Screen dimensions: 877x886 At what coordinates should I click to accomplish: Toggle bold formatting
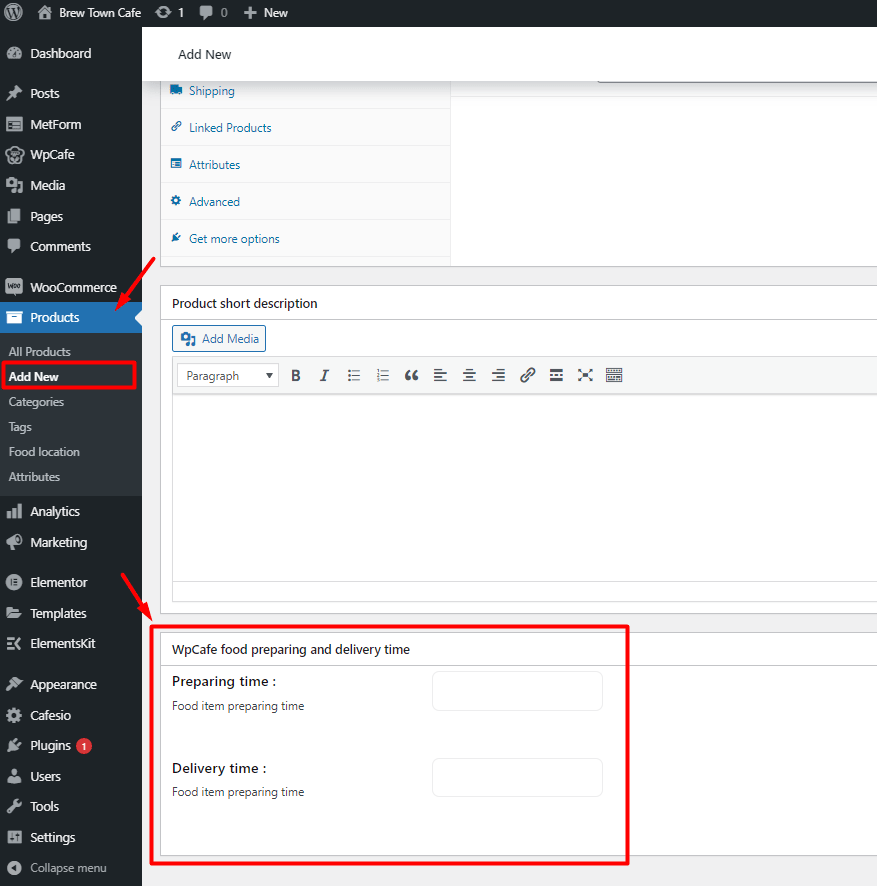[296, 376]
